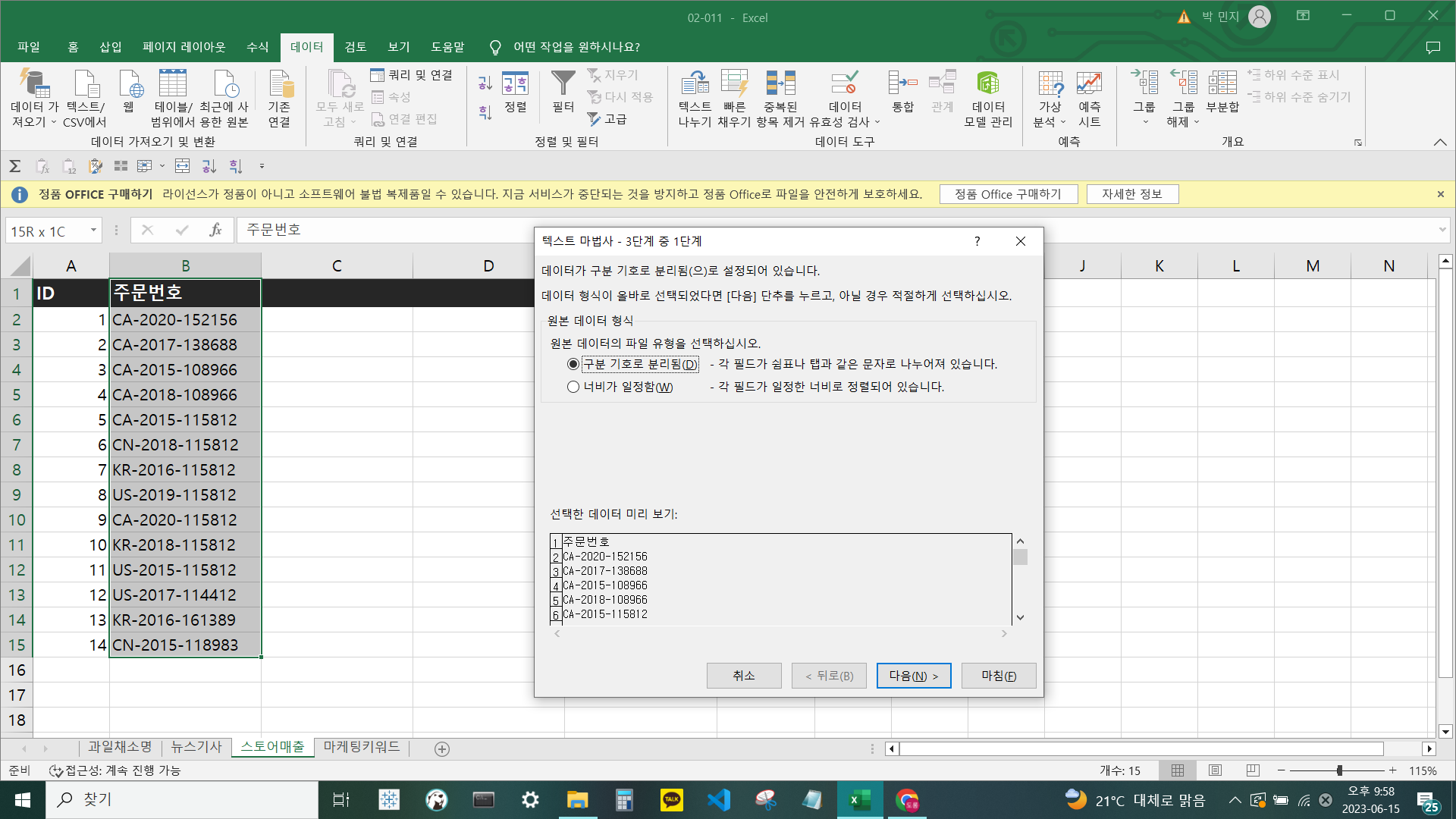Open 최근에 사용한 원본
Viewport: 1456px width, 819px height.
(224, 99)
